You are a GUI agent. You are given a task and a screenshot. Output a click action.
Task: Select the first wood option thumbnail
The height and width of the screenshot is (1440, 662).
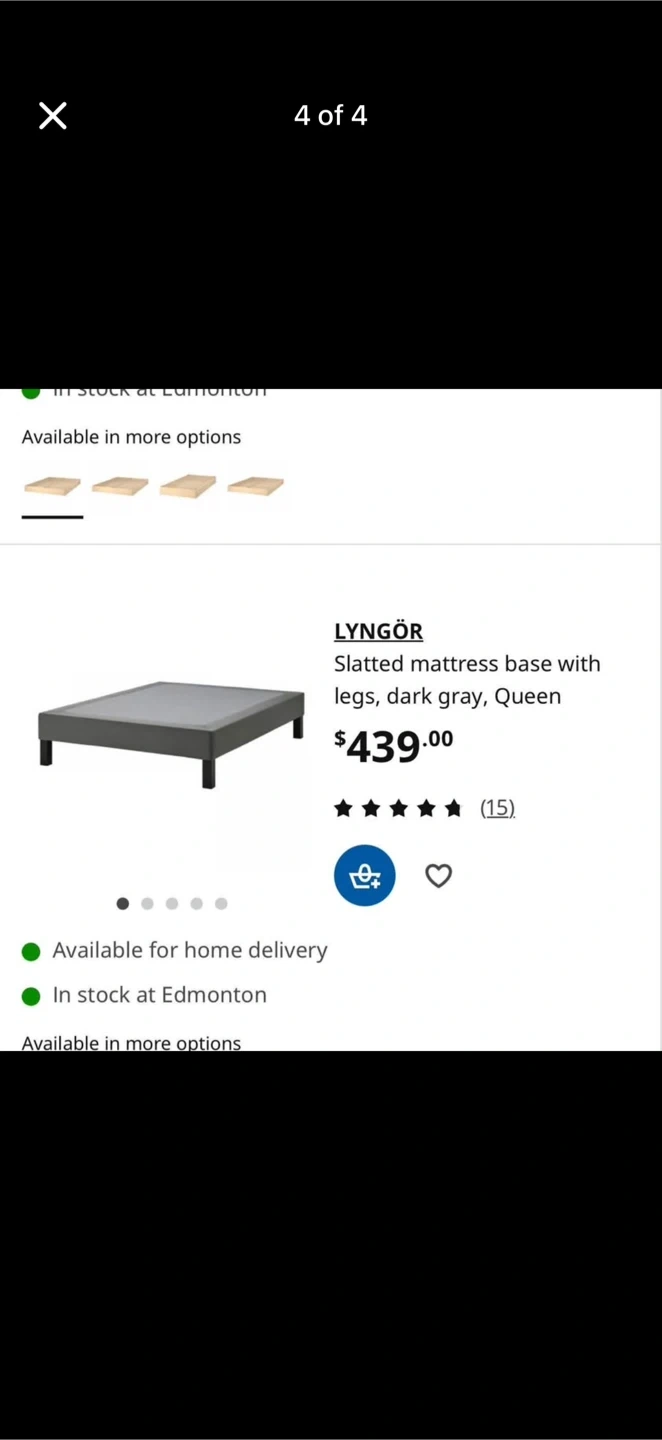coord(52,487)
